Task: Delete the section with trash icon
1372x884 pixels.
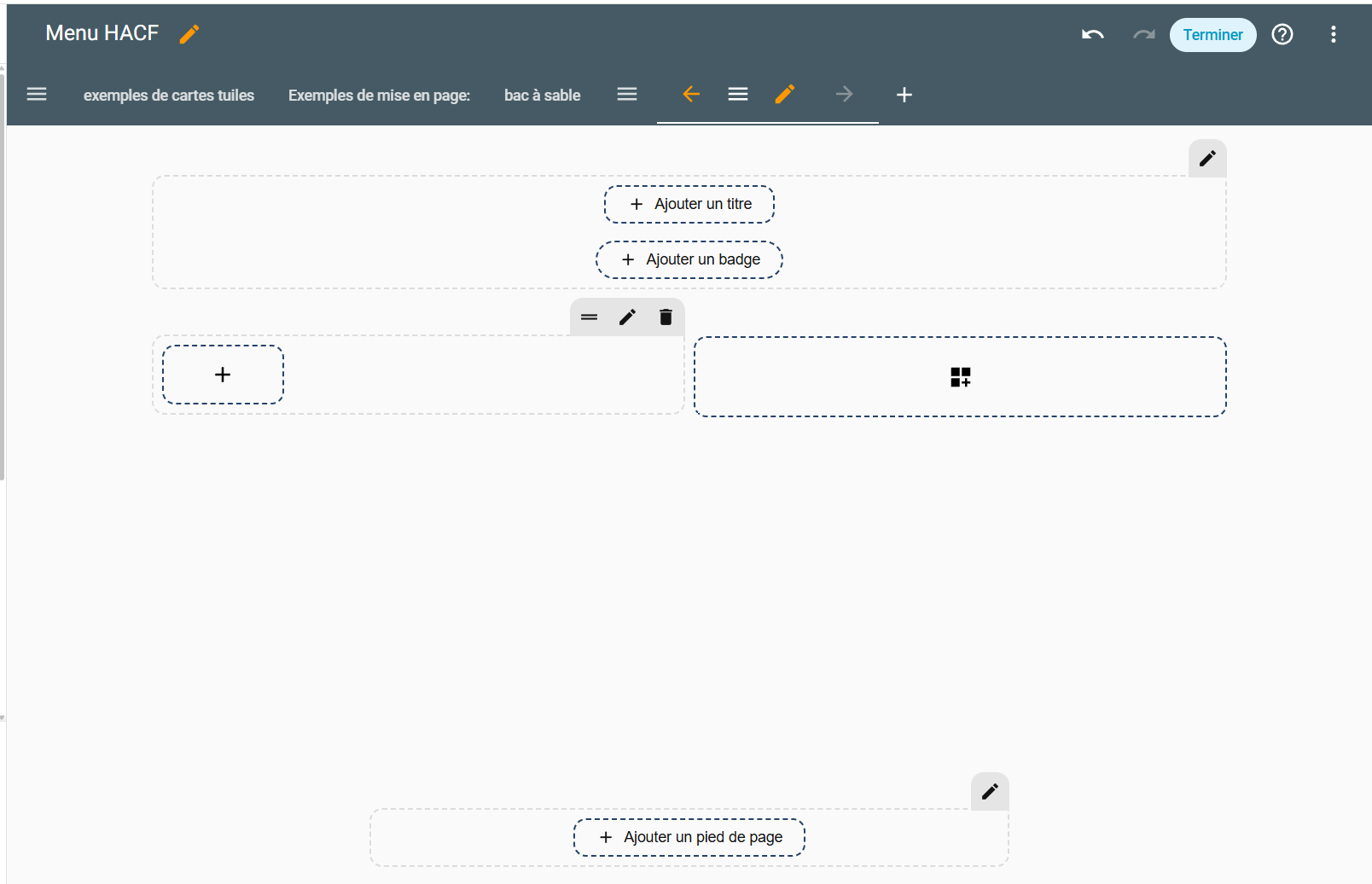Action: click(666, 317)
